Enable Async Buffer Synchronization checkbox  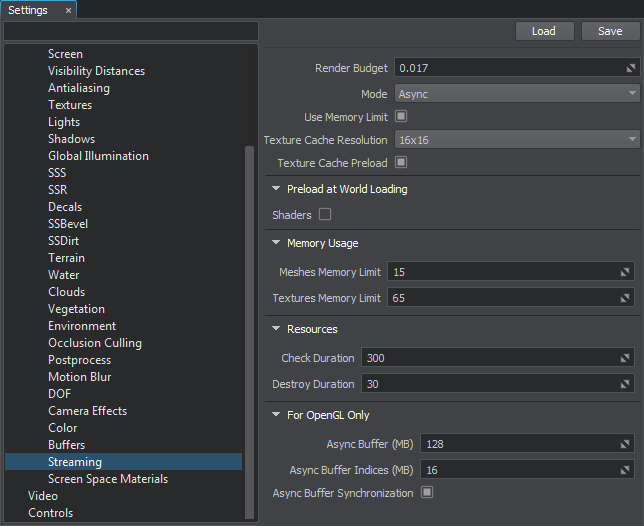(427, 493)
